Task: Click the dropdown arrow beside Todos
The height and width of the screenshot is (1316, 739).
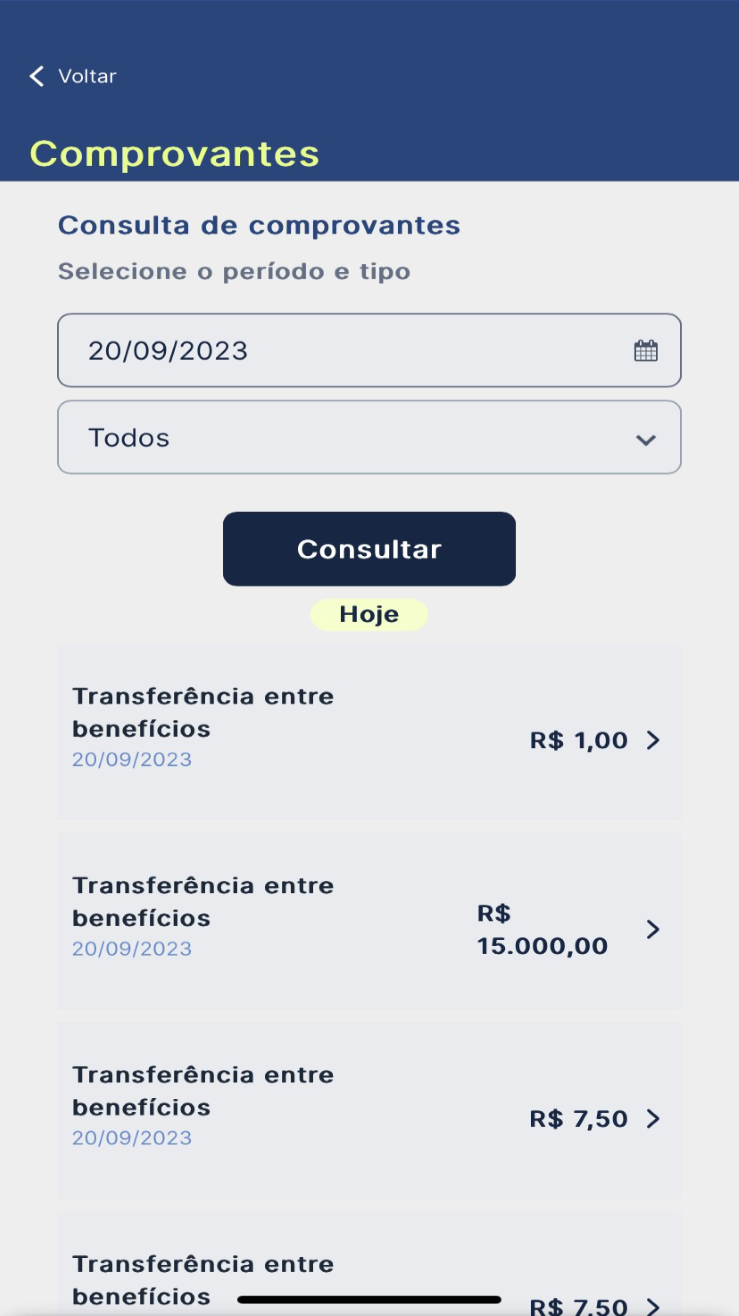Action: [x=646, y=440]
